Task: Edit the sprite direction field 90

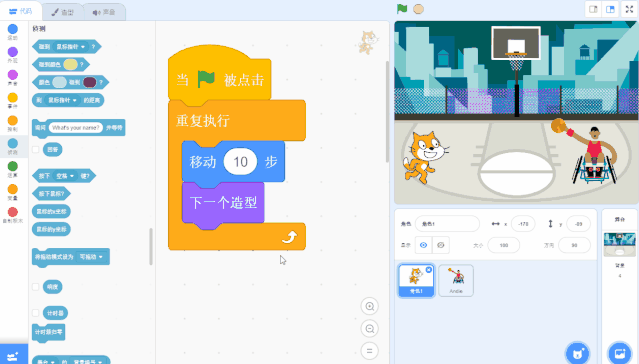Action: [574, 245]
